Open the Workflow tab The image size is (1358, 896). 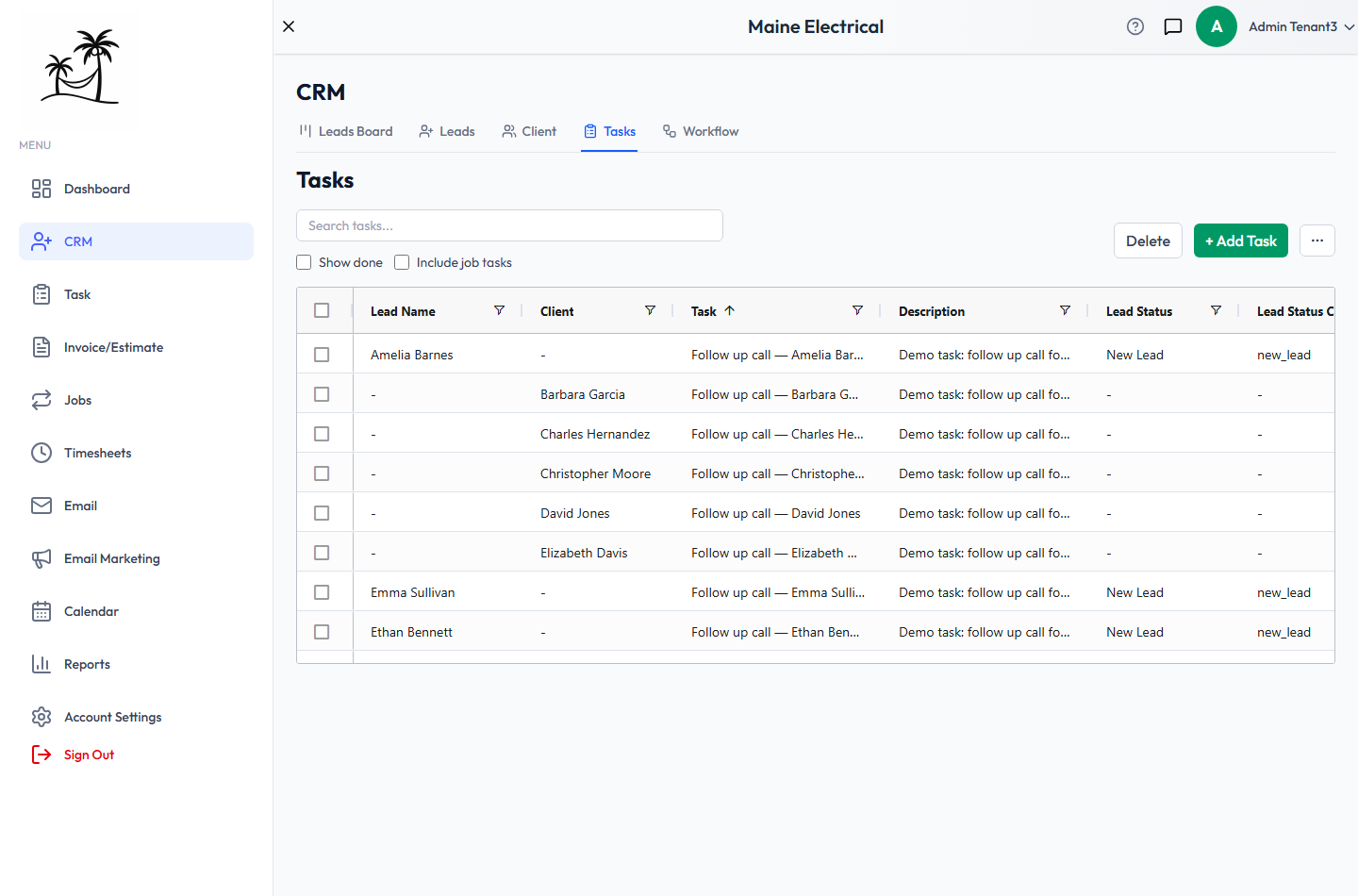701,131
